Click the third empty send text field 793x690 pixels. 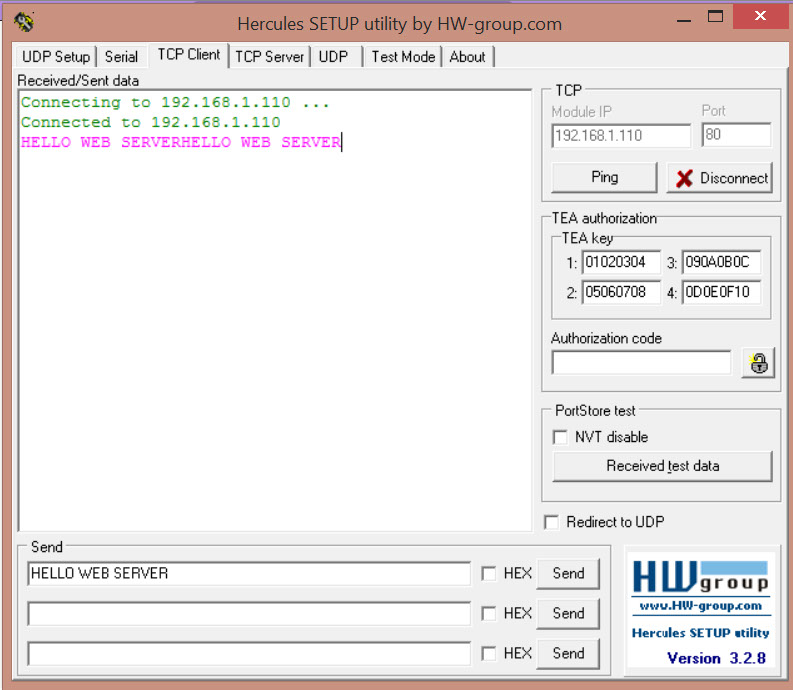[249, 653]
